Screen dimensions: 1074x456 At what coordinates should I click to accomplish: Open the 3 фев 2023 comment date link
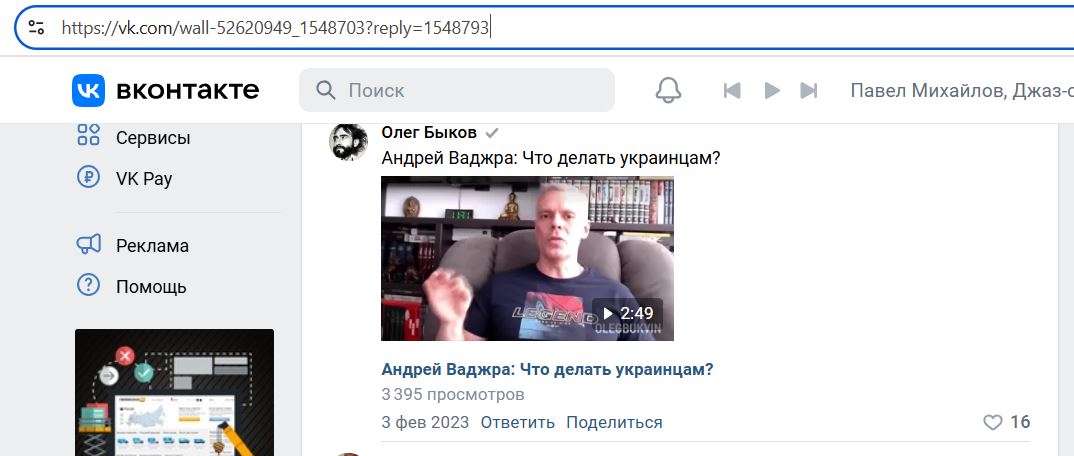point(425,422)
